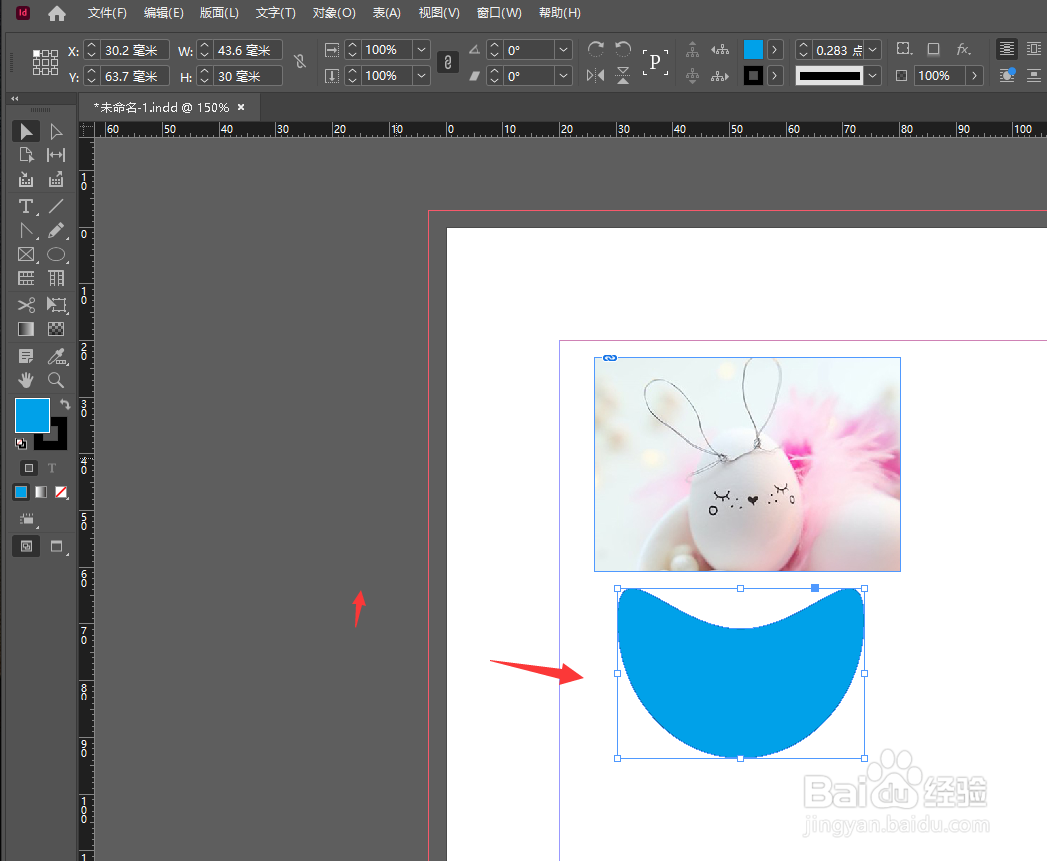
Task: Expand the stroke weight 0.283 dropdown
Action: 873,50
